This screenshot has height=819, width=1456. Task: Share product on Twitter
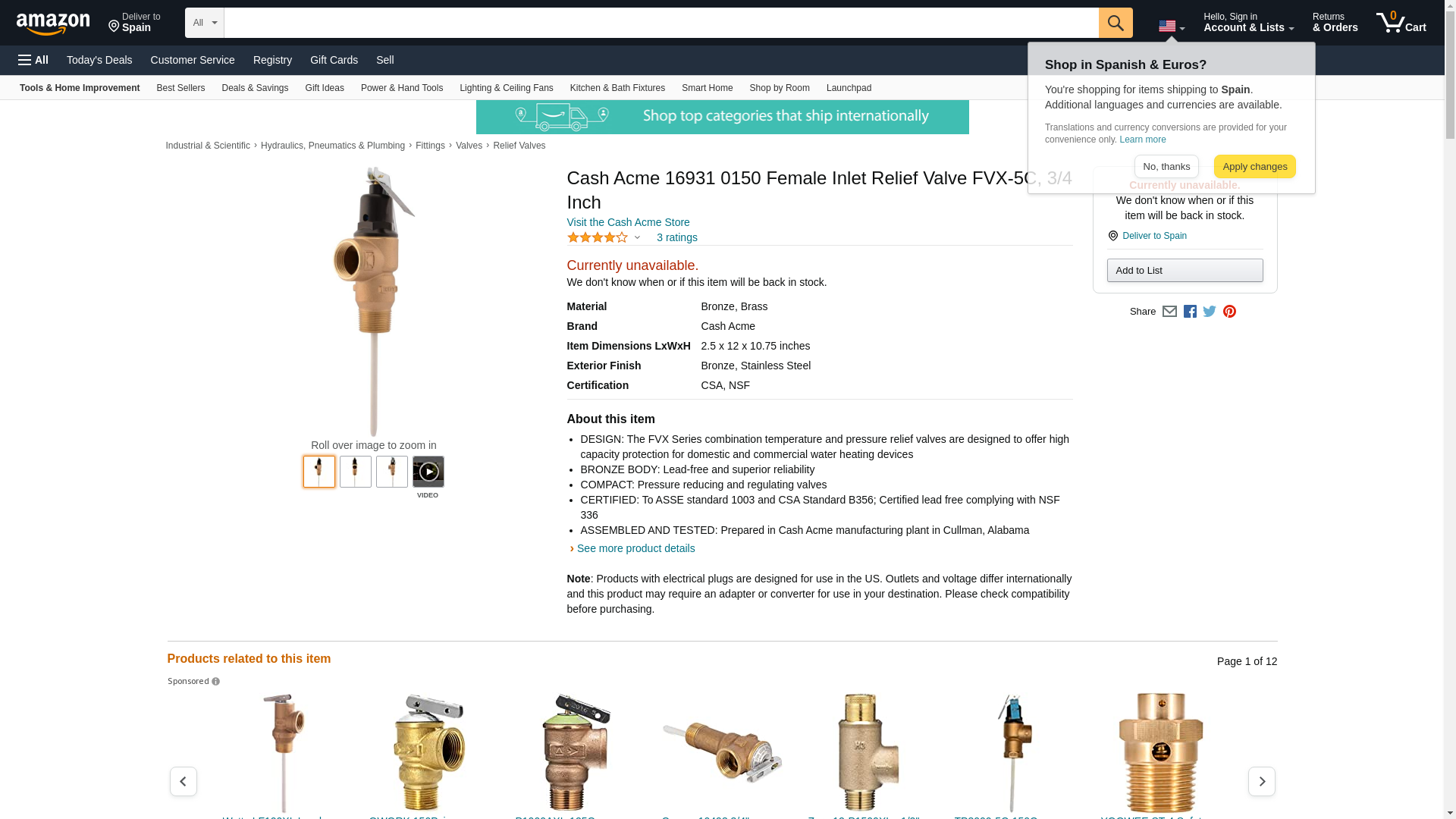tap(1210, 312)
